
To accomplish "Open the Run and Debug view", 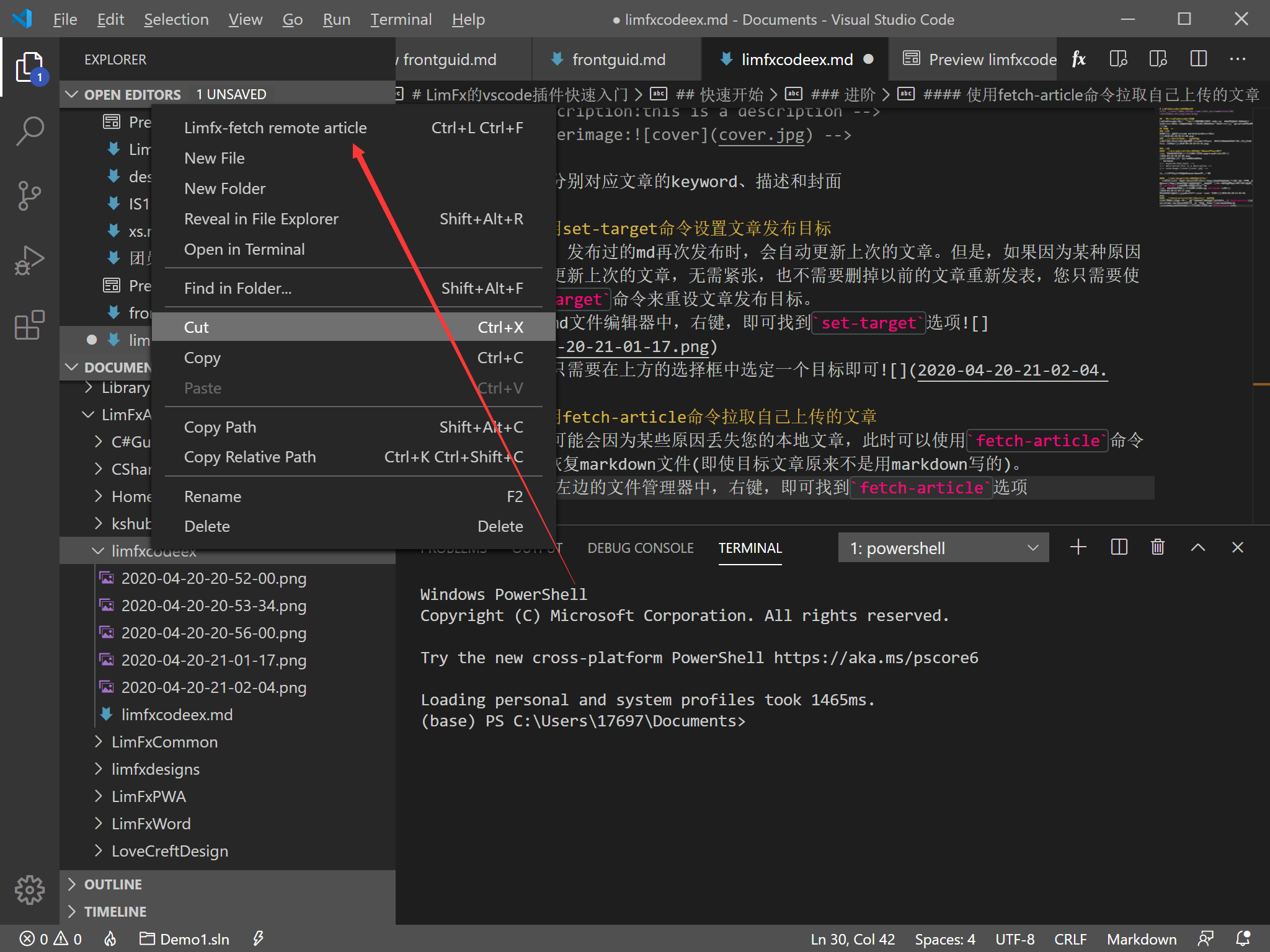I will pyautogui.click(x=29, y=260).
